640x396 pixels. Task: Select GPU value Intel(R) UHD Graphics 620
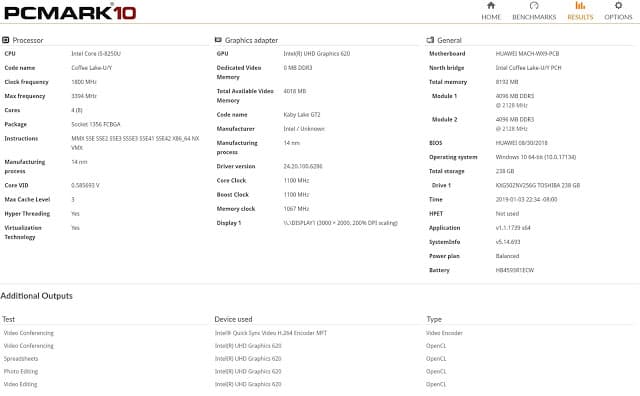tap(317, 53)
